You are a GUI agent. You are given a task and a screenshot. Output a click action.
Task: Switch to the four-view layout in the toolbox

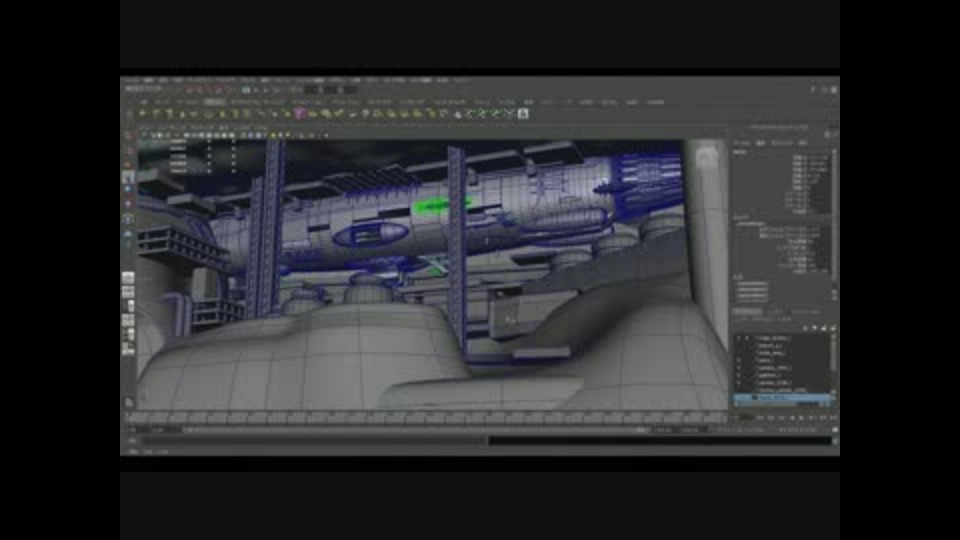pos(128,292)
